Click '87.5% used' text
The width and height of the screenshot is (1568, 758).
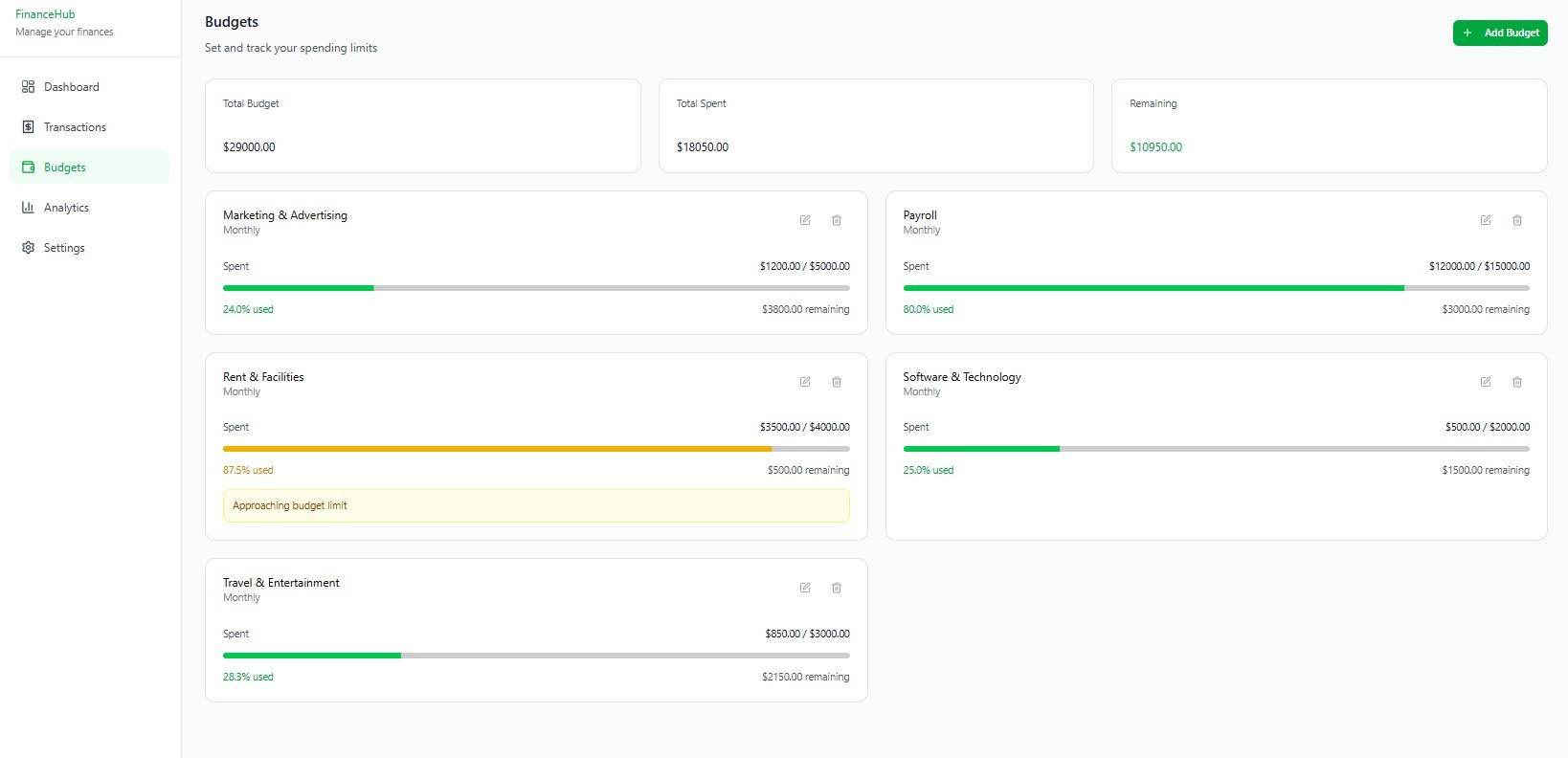(x=248, y=470)
